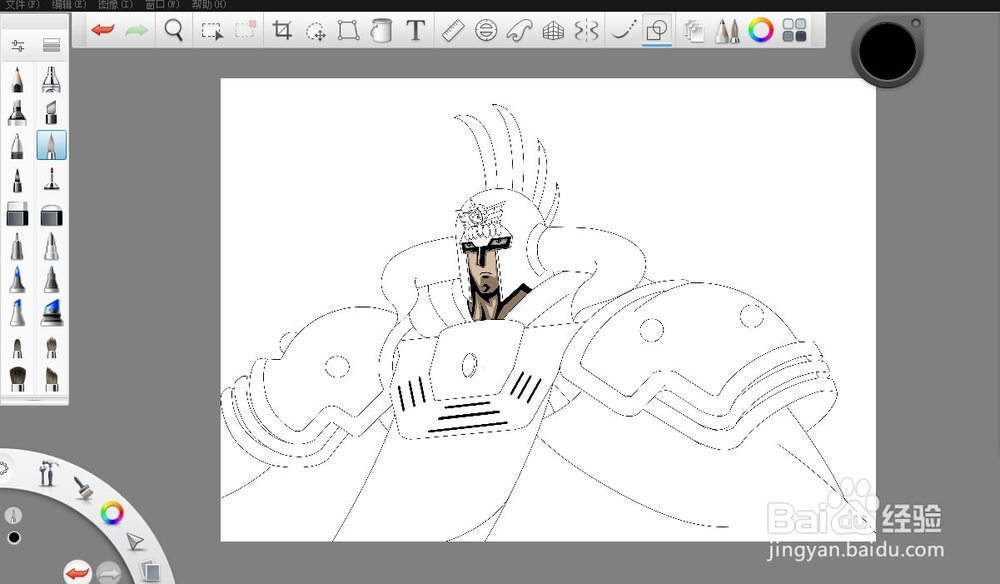1000x584 pixels.
Task: Open the Color Editor wheel in toolbar
Action: tap(760, 30)
